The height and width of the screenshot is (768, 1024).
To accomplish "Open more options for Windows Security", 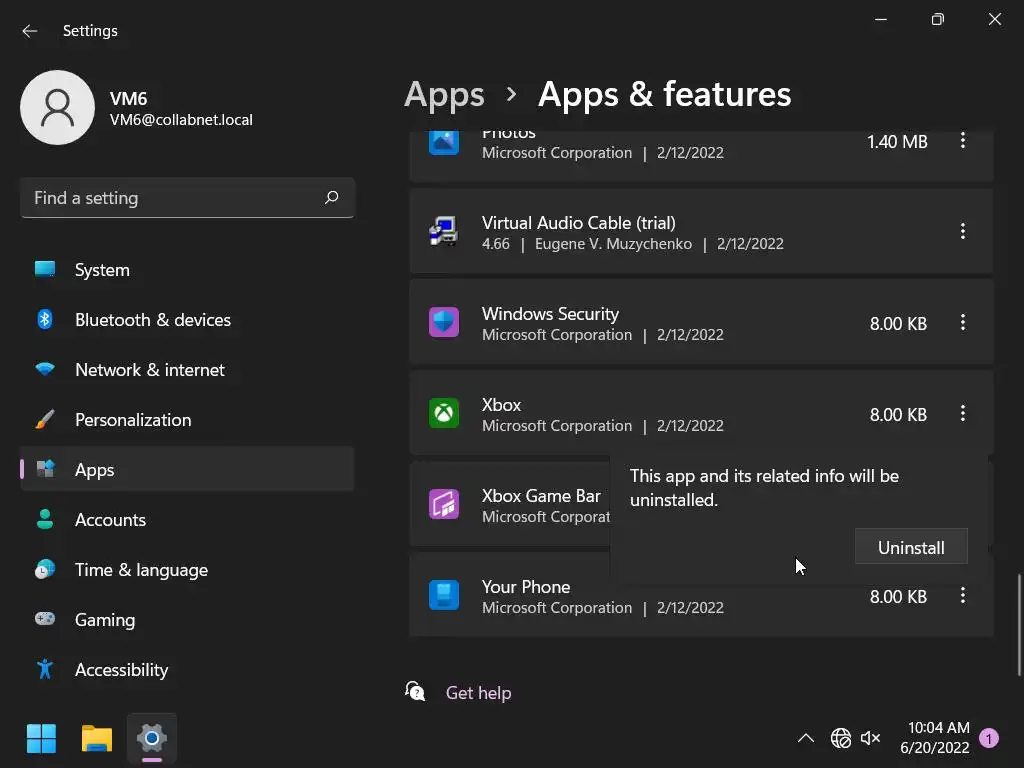I will pyautogui.click(x=963, y=323).
